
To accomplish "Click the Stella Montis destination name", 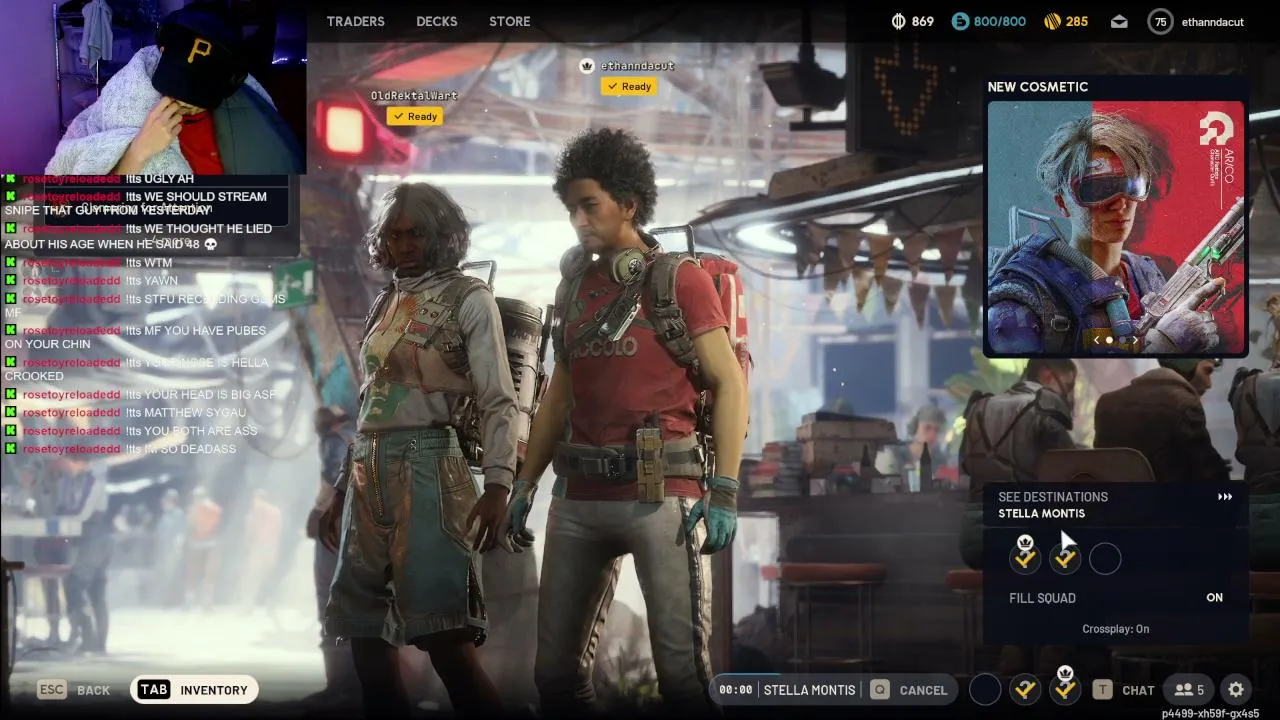I will (1041, 514).
